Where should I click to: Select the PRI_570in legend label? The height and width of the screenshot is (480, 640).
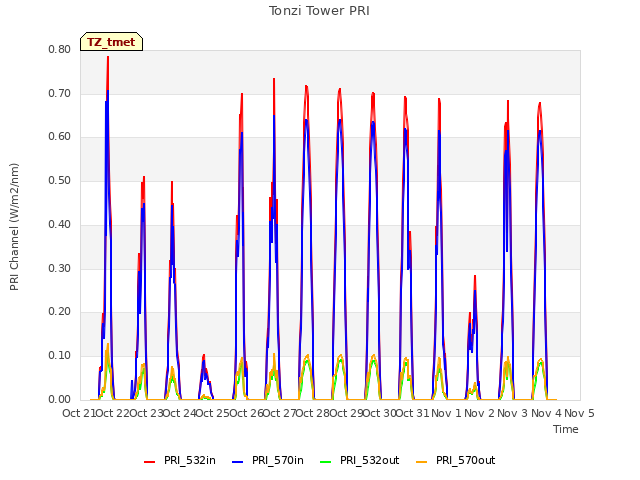[x=278, y=460]
